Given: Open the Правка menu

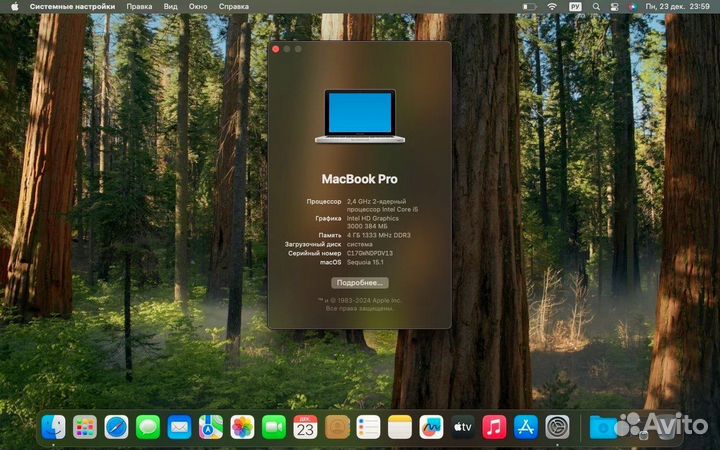Looking at the screenshot, I should tap(139, 6).
